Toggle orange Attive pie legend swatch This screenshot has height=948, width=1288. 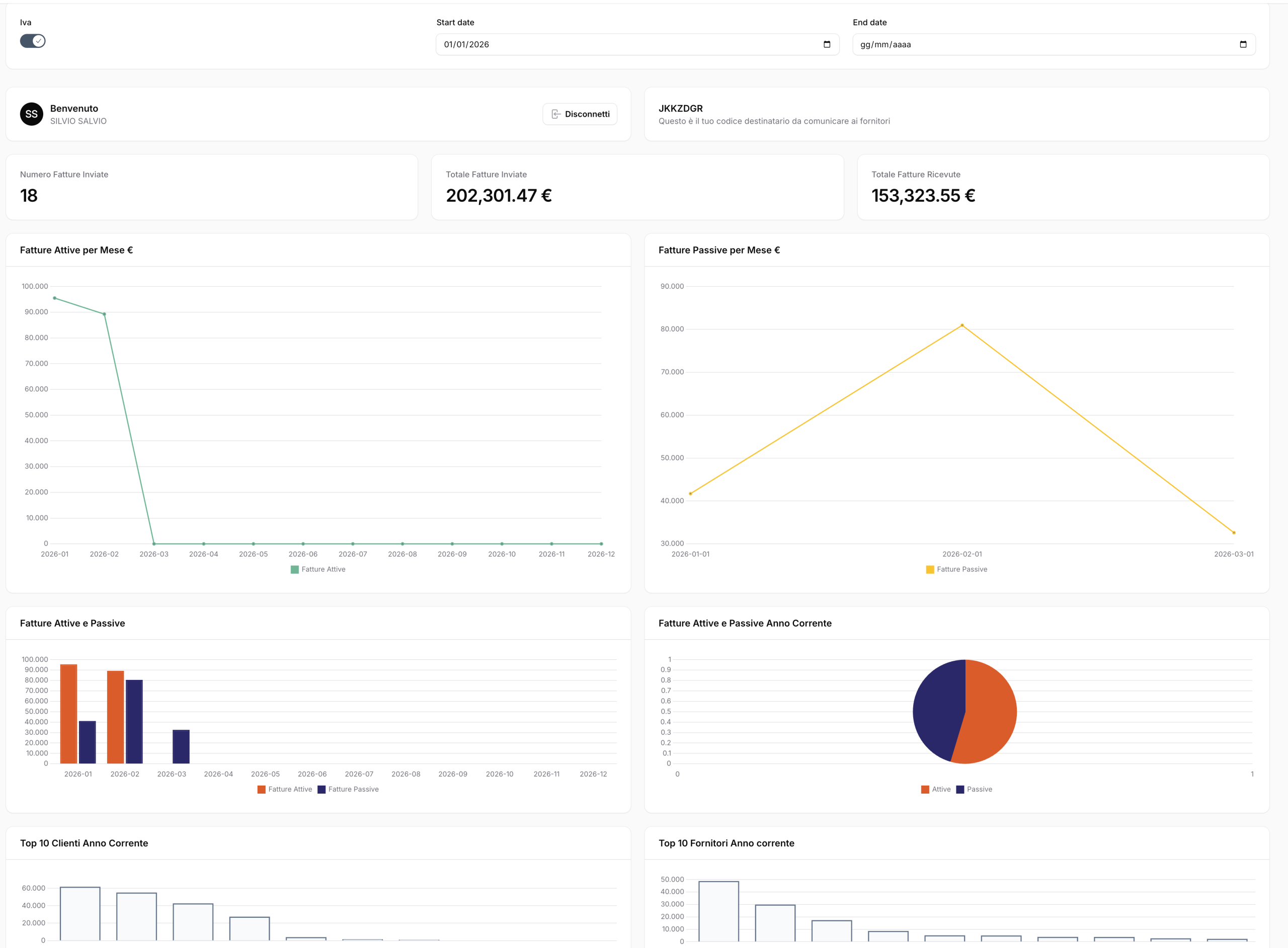pos(925,790)
